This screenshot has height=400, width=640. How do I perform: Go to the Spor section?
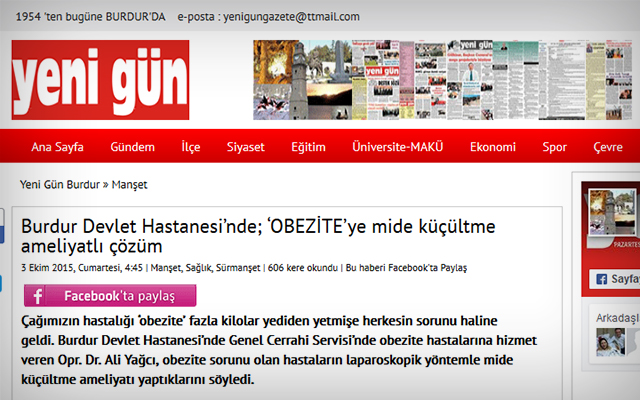[554, 147]
